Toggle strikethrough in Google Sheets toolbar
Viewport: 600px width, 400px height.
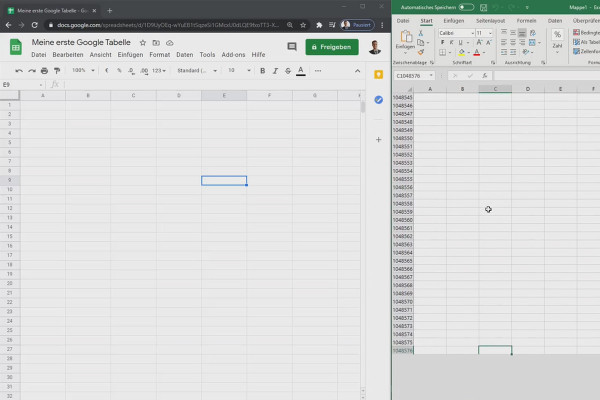[288, 71]
